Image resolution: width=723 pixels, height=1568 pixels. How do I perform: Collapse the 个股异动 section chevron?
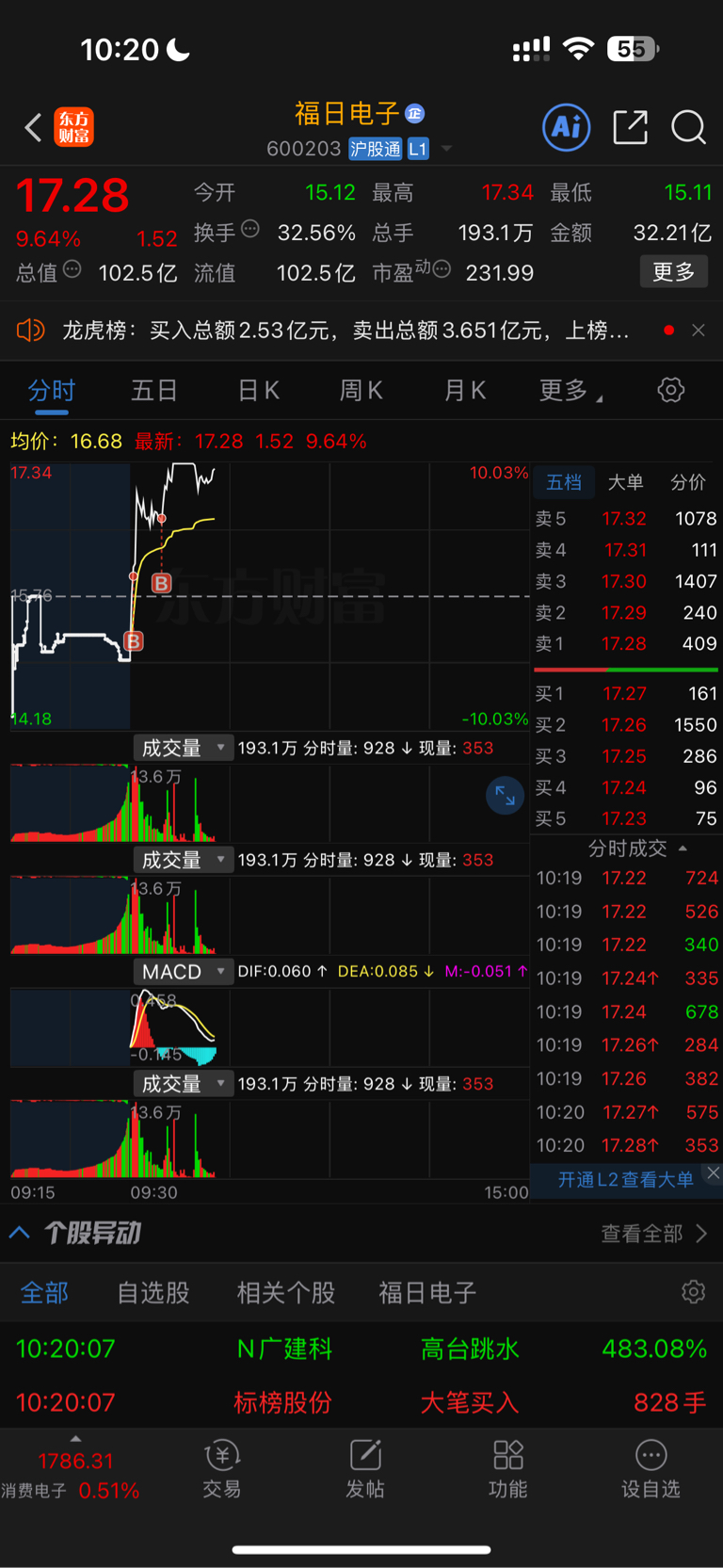[20, 1233]
